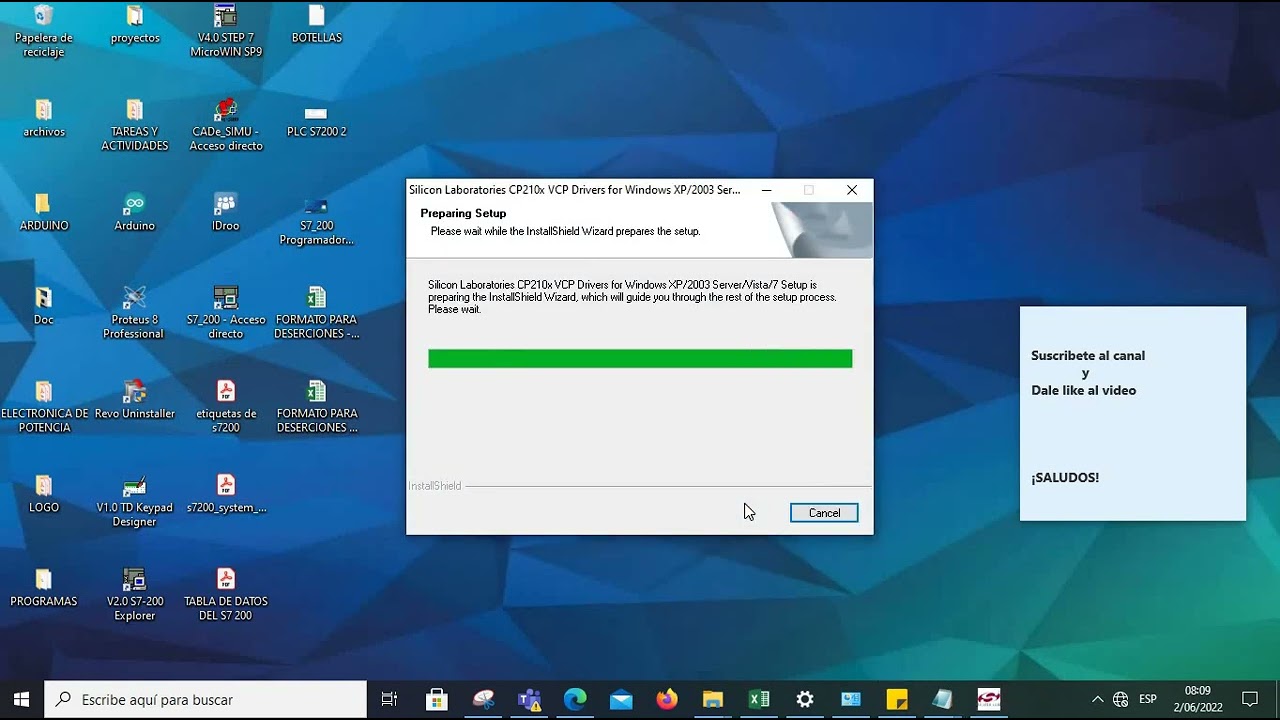Image resolution: width=1280 pixels, height=720 pixels.
Task: Select the S7_200 Acceso directo icon
Action: pyautogui.click(x=226, y=312)
